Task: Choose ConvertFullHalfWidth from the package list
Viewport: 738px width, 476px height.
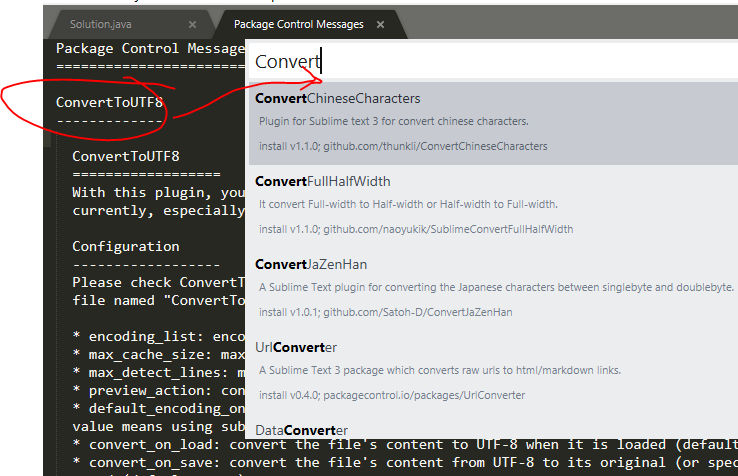Action: (x=493, y=206)
